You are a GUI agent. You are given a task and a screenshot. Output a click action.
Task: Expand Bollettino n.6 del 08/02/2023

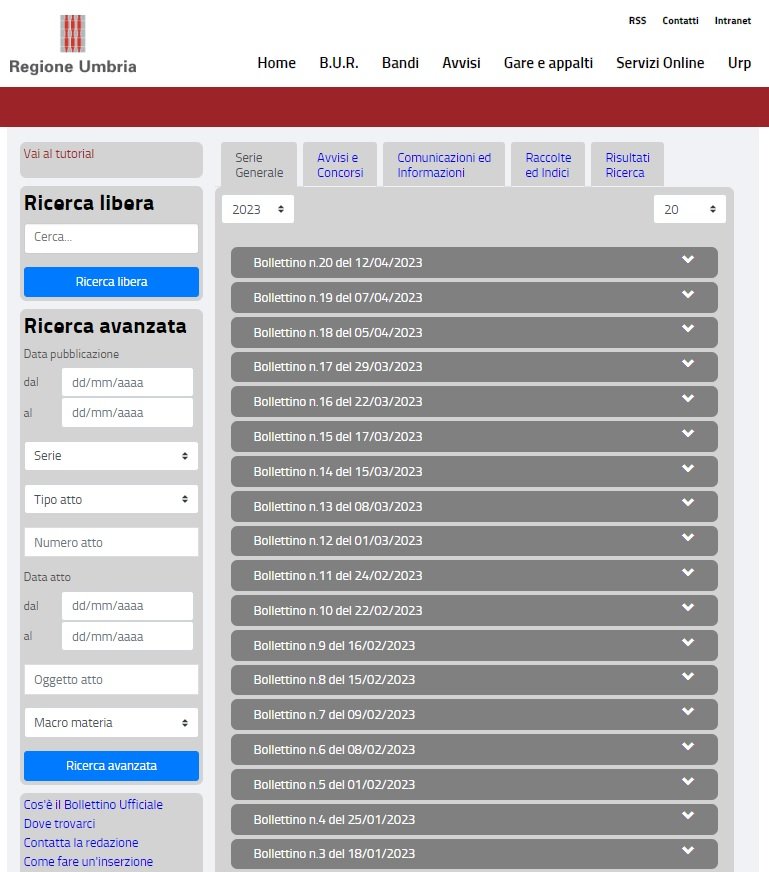(474, 750)
